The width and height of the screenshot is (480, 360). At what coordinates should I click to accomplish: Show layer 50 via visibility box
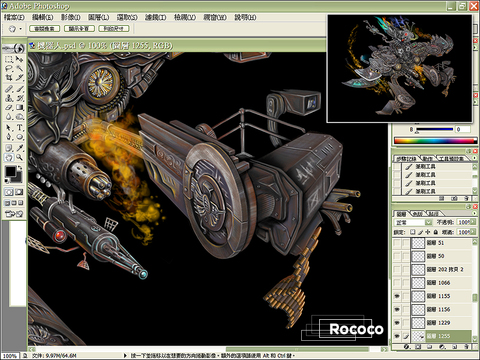pyautogui.click(x=397, y=256)
